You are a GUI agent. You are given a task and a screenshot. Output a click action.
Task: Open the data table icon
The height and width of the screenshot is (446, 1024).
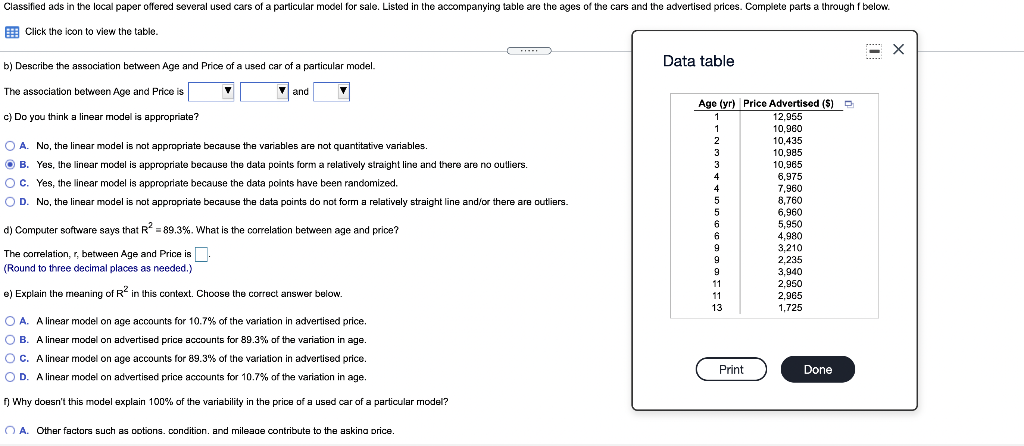[11, 32]
